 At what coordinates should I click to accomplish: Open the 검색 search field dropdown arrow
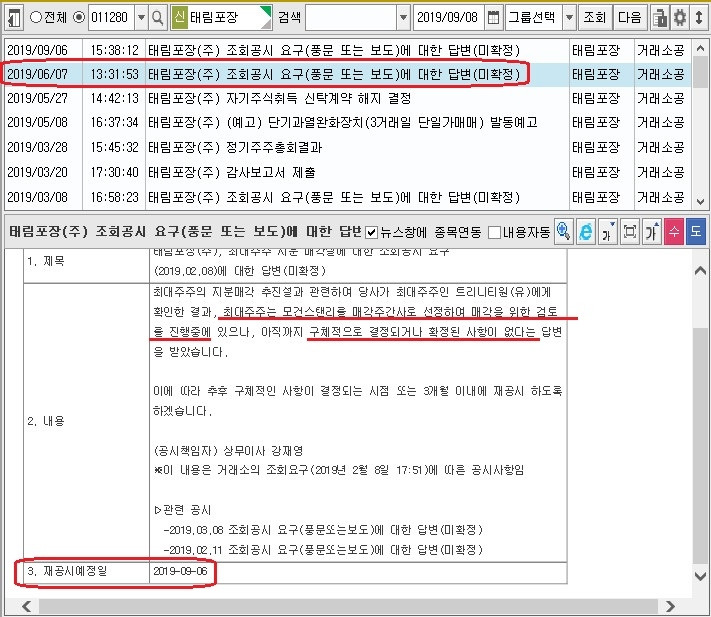[x=403, y=18]
